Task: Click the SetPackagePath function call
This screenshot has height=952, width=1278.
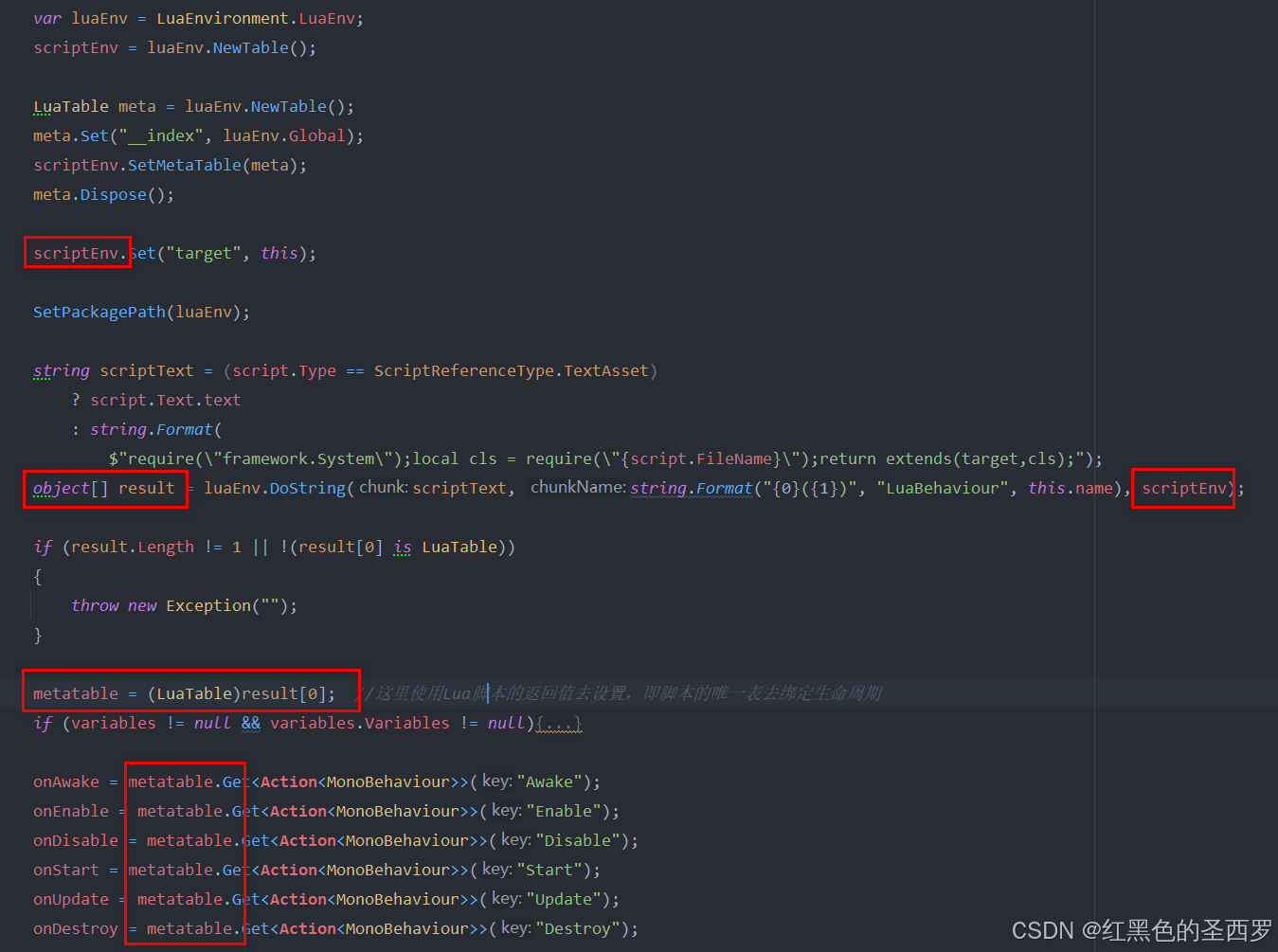Action: pos(99,313)
